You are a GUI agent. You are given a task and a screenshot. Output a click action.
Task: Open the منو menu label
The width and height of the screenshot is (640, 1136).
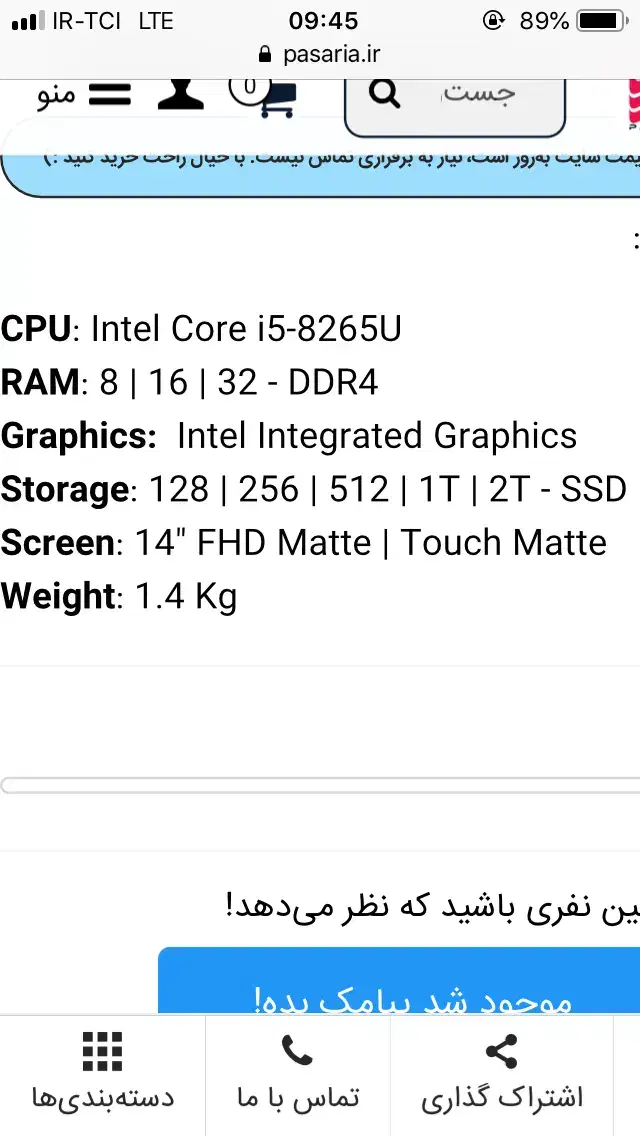pos(56,96)
